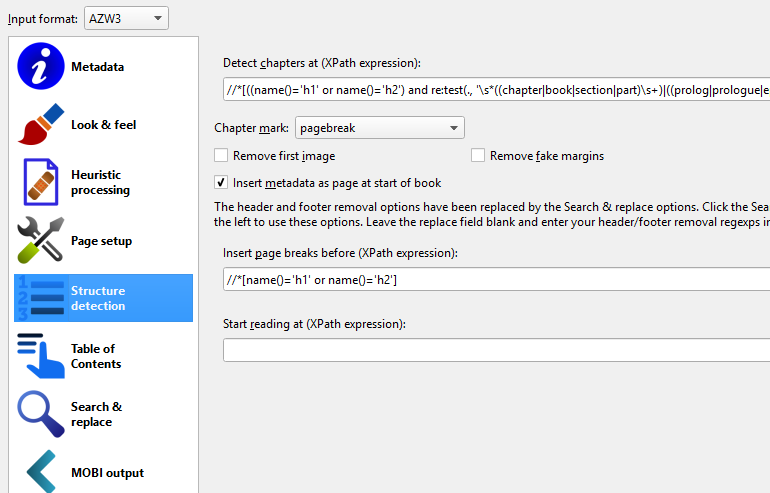Expand the Chapter mark pagebreak dropdown
This screenshot has width=770, height=493.
(x=379, y=128)
